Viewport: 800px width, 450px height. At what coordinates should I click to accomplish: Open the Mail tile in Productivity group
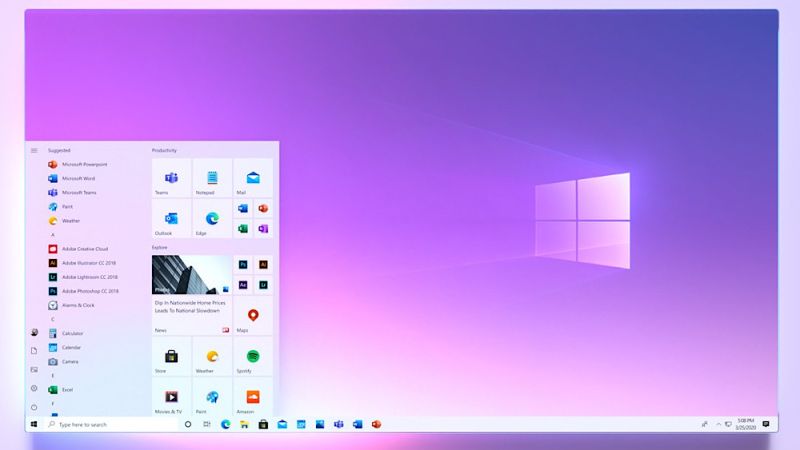pyautogui.click(x=253, y=178)
